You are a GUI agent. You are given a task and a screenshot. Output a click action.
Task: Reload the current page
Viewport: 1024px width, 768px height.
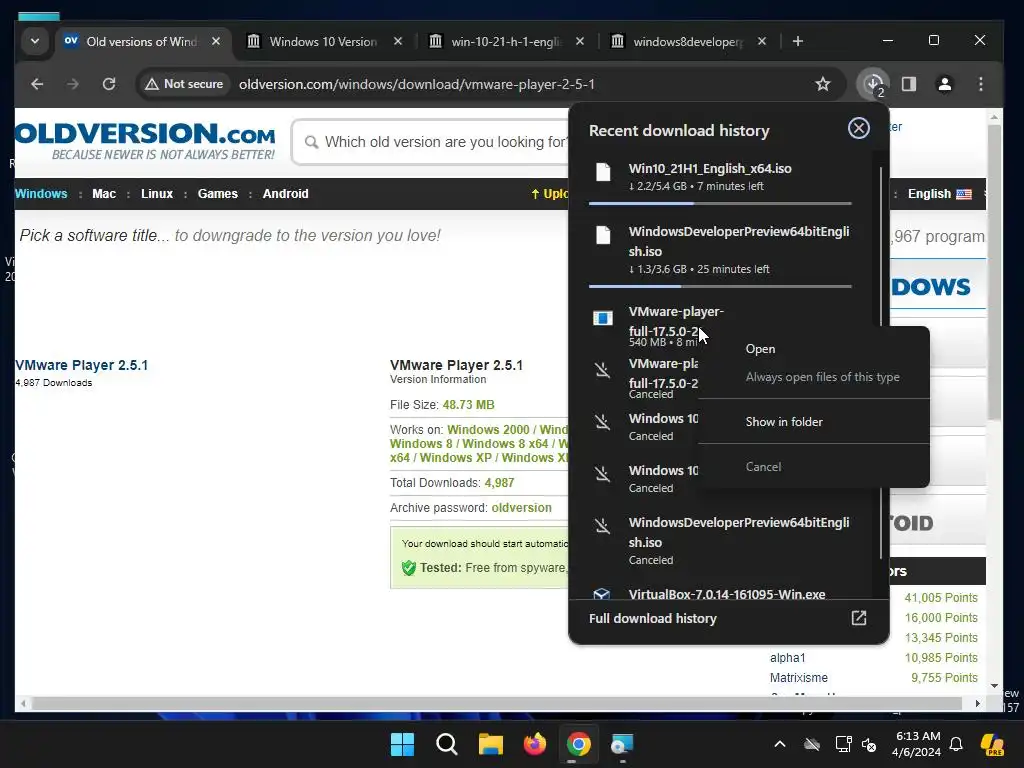pos(109,84)
